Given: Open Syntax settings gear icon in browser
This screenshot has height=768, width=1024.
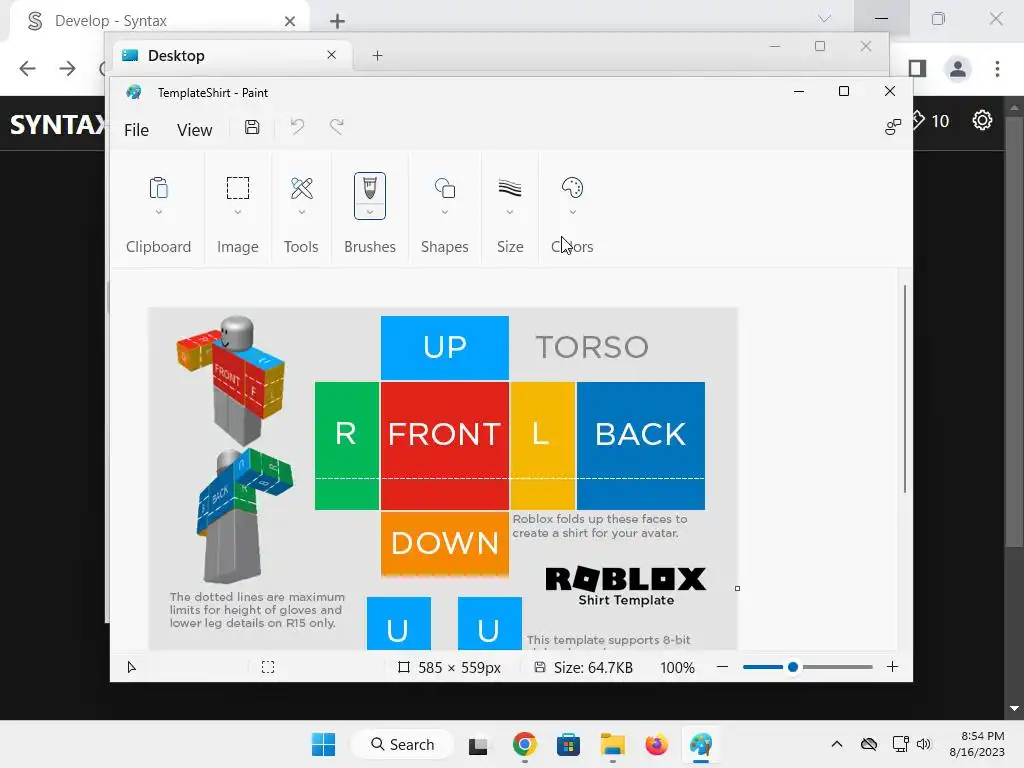Looking at the screenshot, I should pos(982,120).
